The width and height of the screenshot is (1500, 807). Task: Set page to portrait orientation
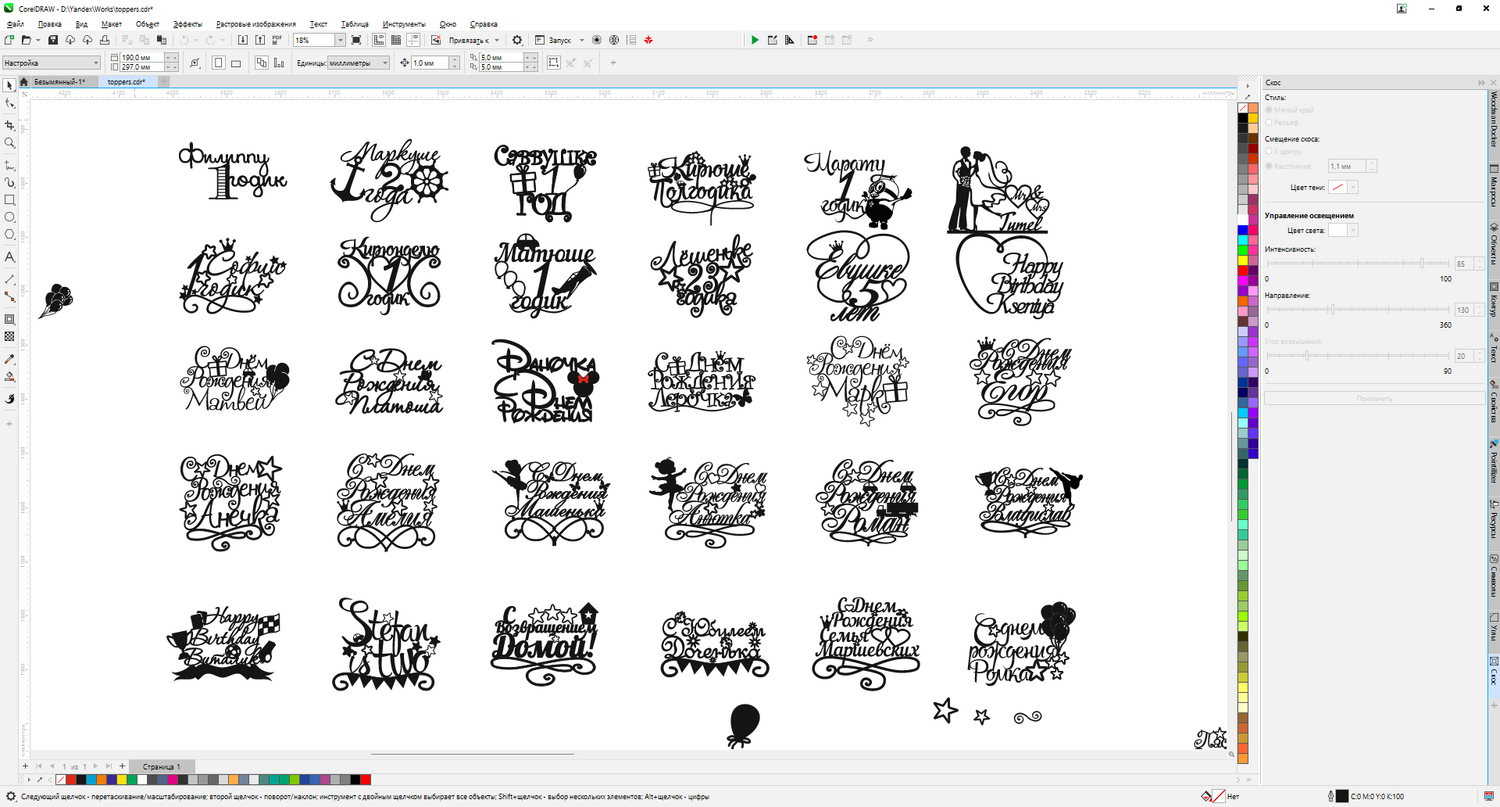tap(219, 63)
